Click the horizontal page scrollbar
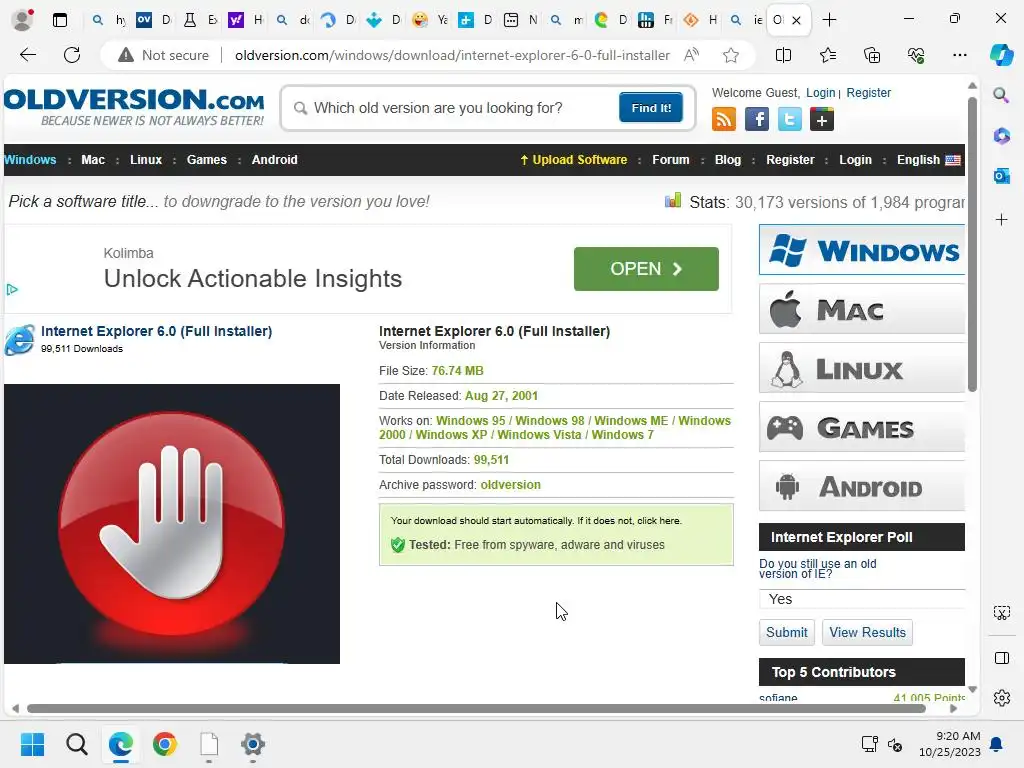The width and height of the screenshot is (1024, 768). 476,709
